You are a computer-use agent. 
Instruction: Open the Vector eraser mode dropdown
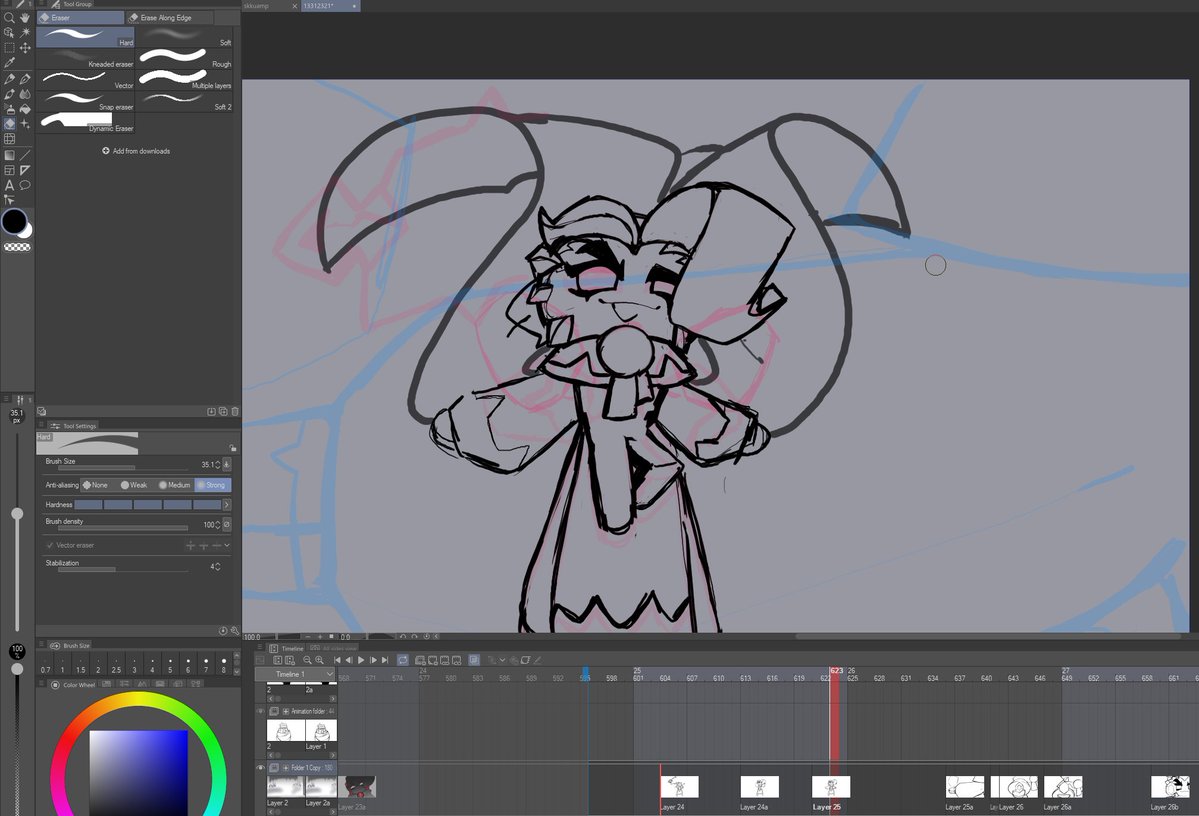click(227, 545)
